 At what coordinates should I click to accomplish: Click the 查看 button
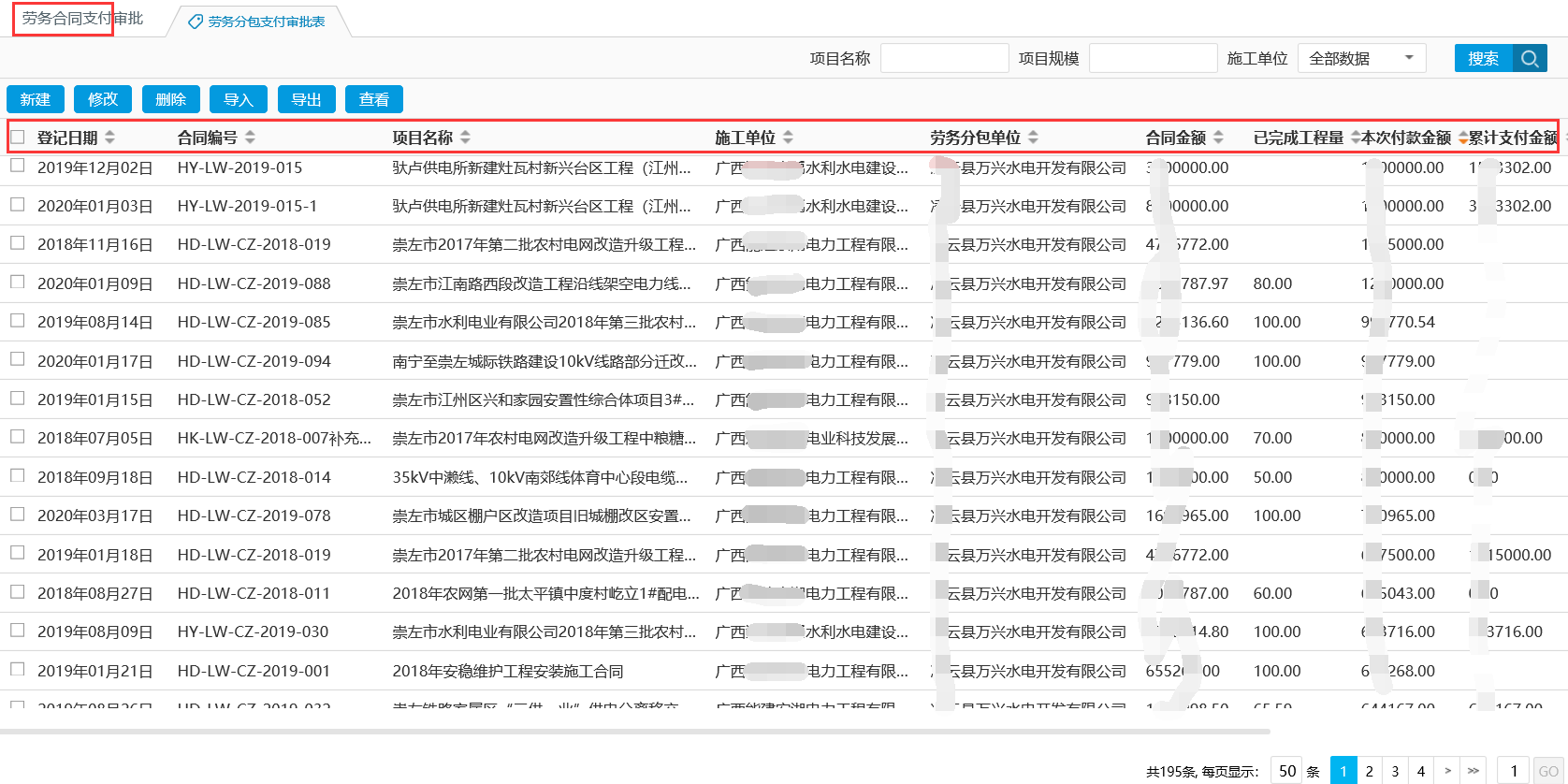[x=374, y=99]
